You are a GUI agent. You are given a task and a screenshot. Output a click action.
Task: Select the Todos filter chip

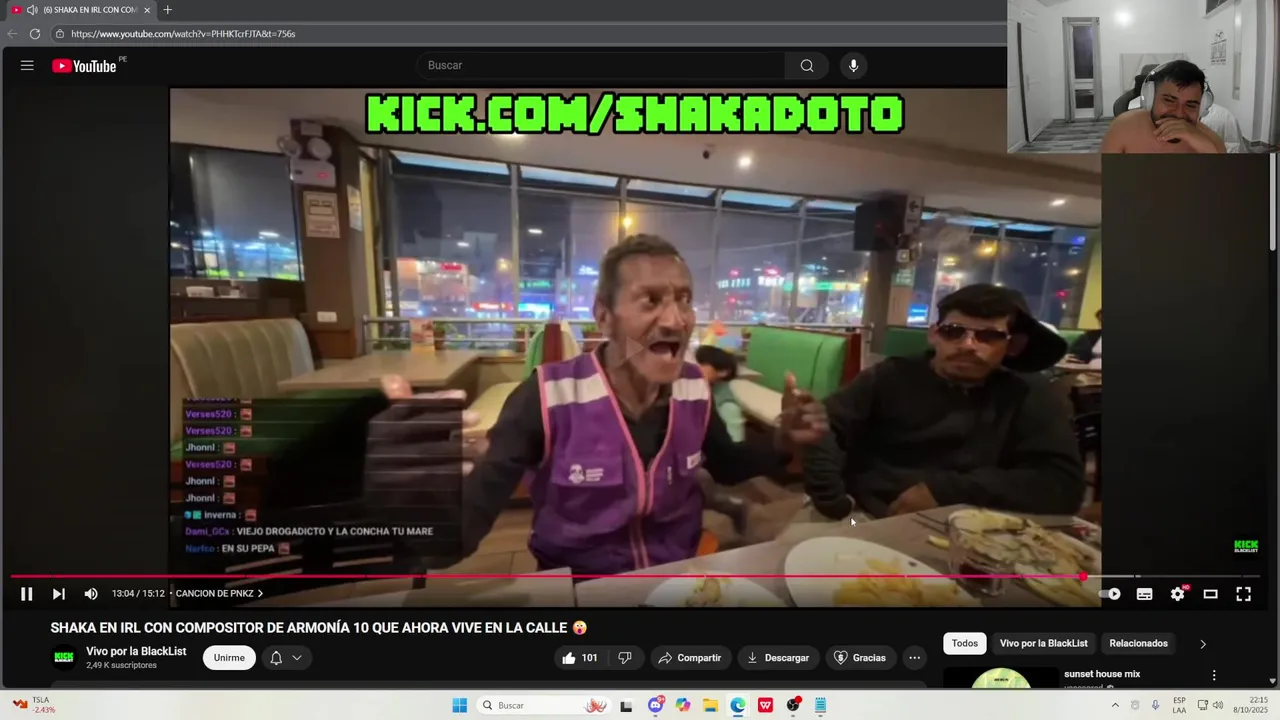pyautogui.click(x=965, y=643)
